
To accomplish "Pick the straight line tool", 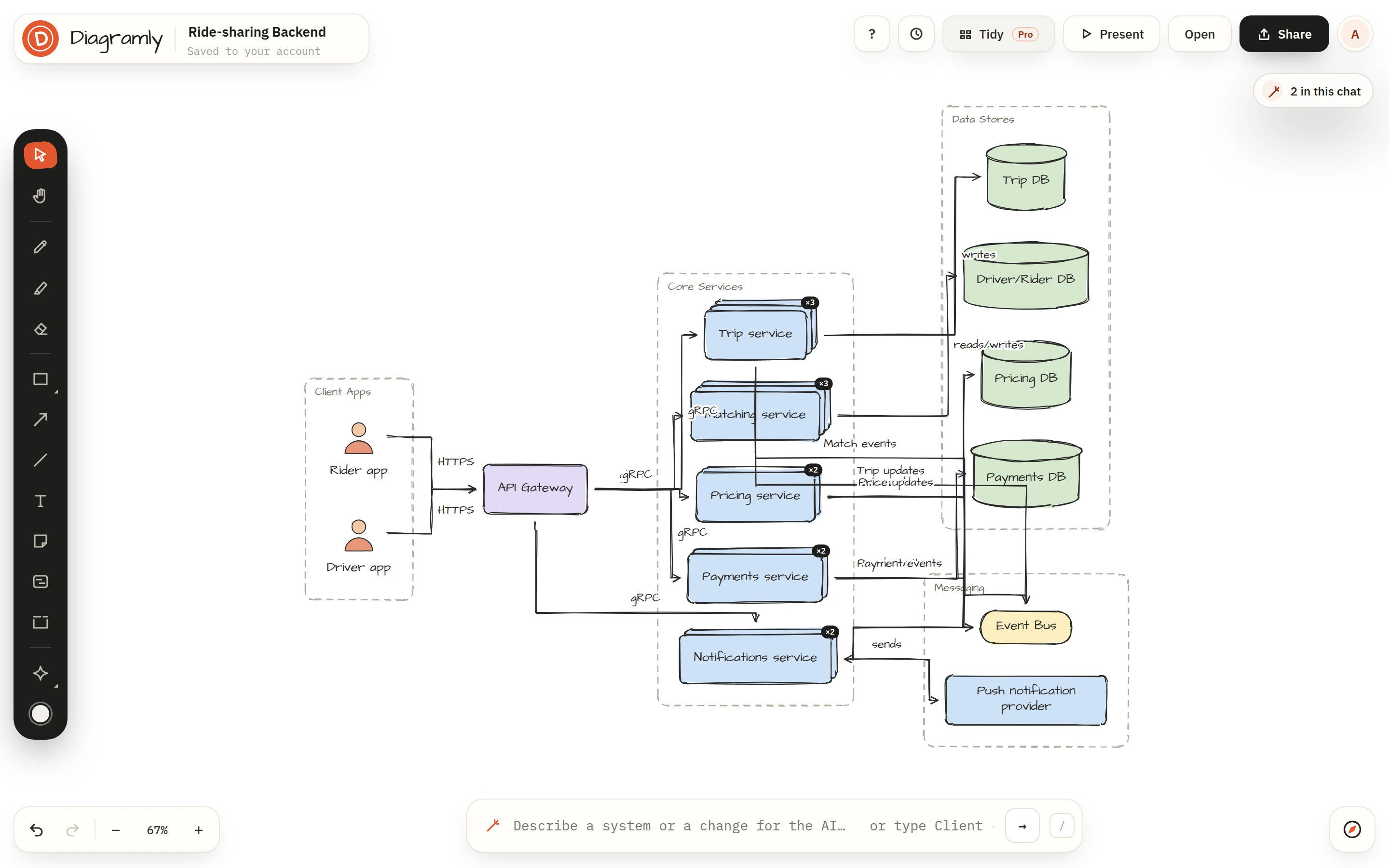I will tap(40, 461).
